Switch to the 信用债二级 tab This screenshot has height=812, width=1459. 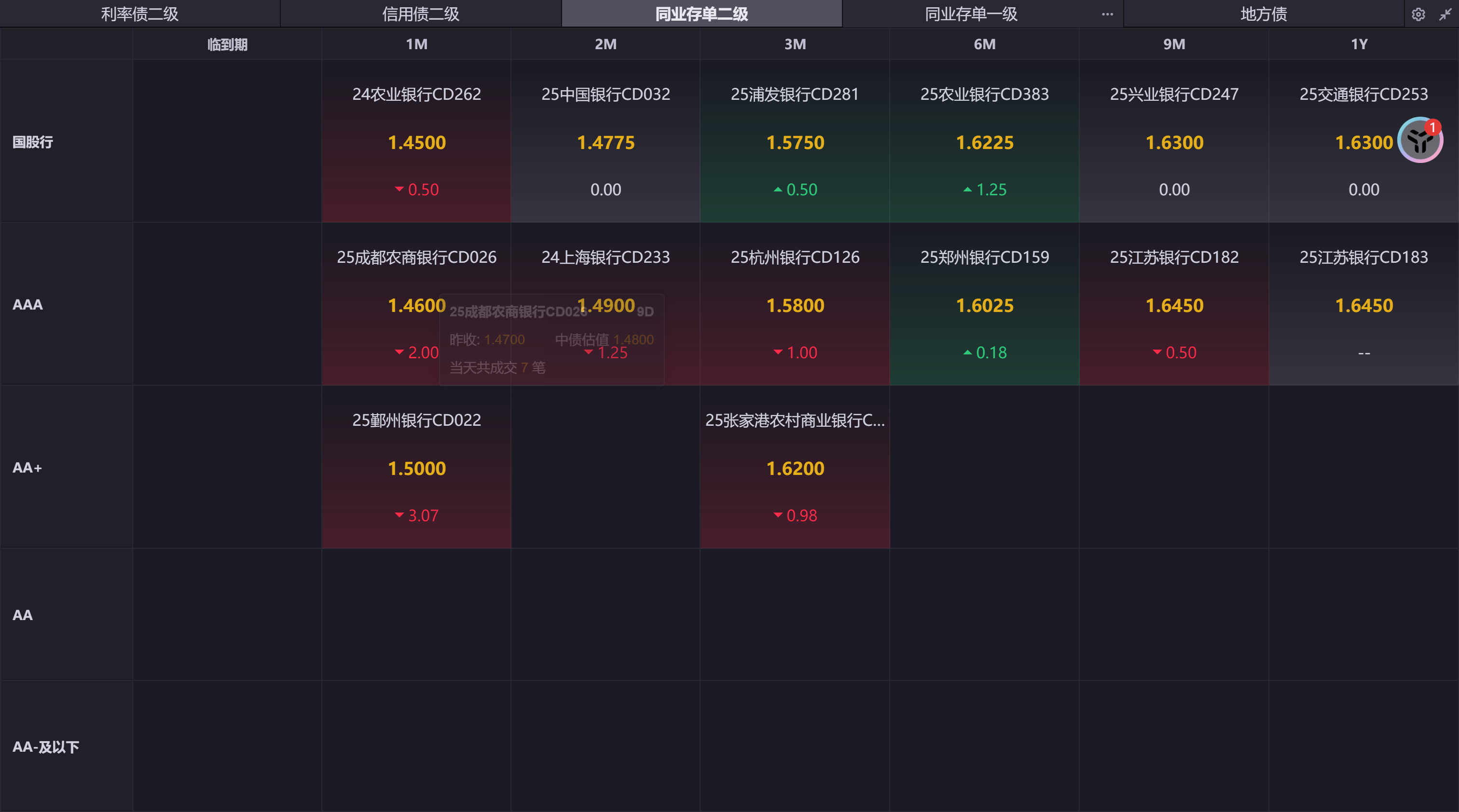(420, 14)
